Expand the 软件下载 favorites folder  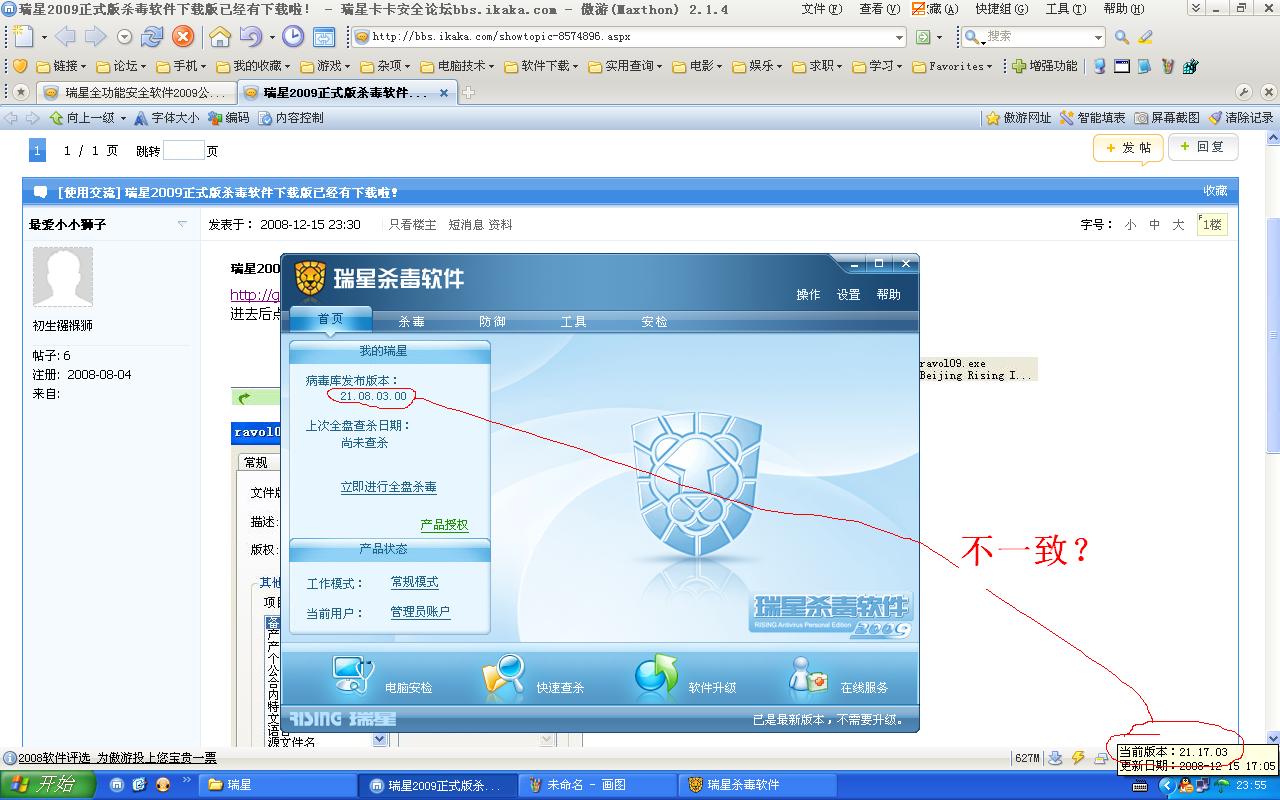(x=543, y=66)
